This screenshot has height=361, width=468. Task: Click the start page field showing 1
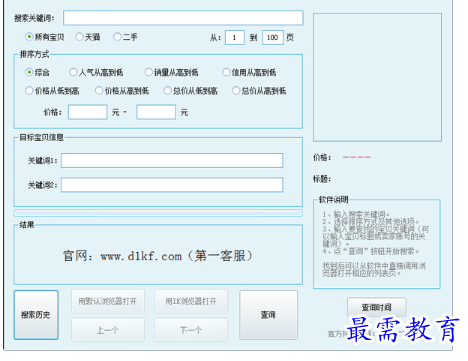[235, 37]
